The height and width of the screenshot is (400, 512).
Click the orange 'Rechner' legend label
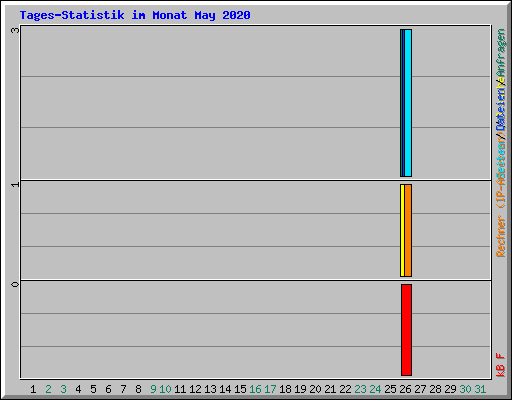(x=501, y=236)
